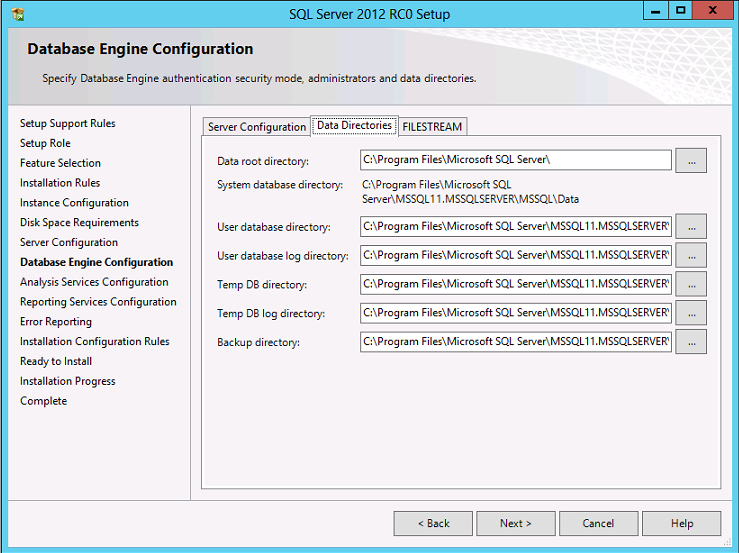The width and height of the screenshot is (739, 553).
Task: Select Server Configuration step in sidebar
Action: tap(69, 242)
